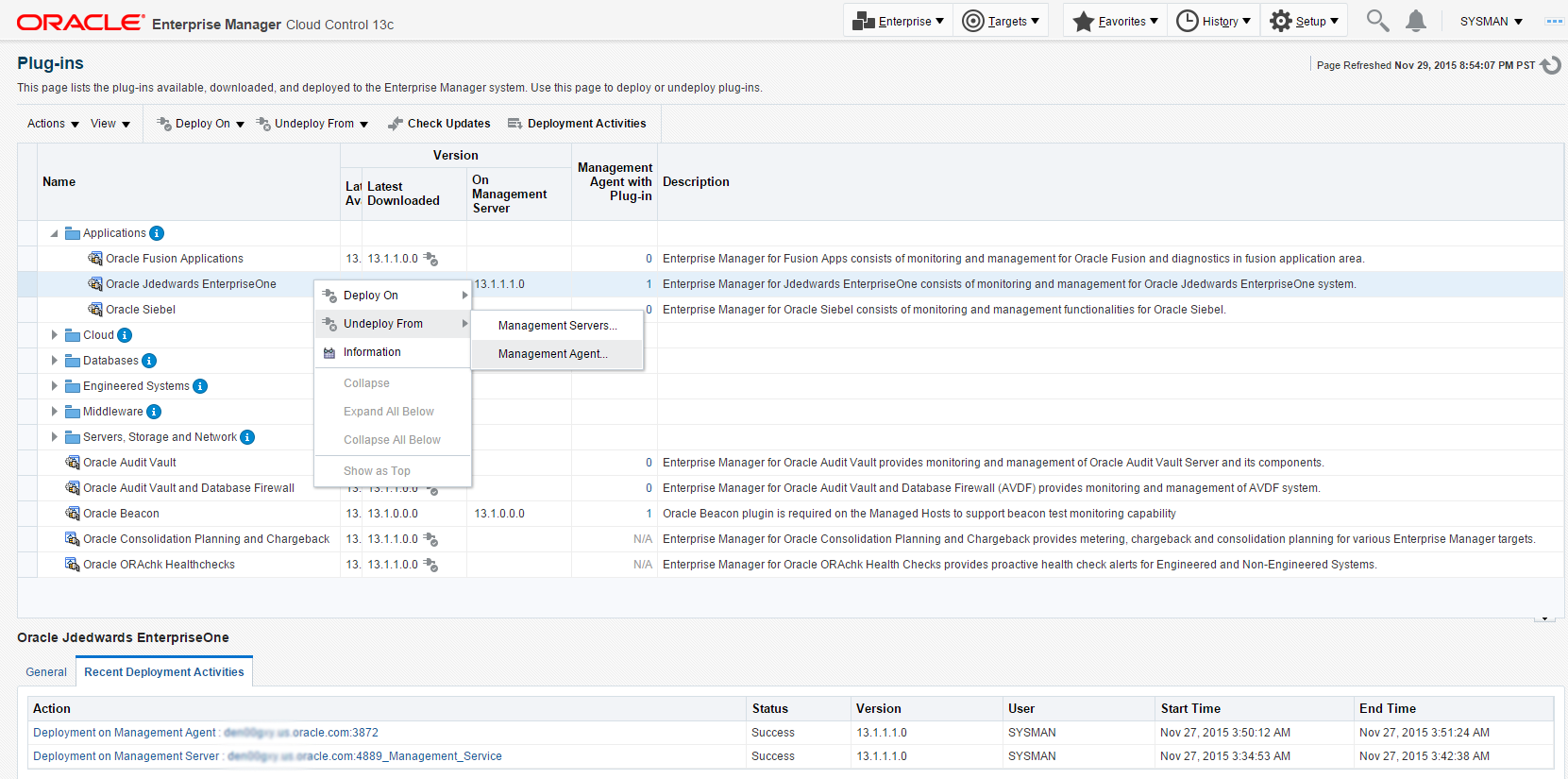Viewport: 1568px width, 779px height.
Task: Select Information in the context menu
Action: point(372,352)
